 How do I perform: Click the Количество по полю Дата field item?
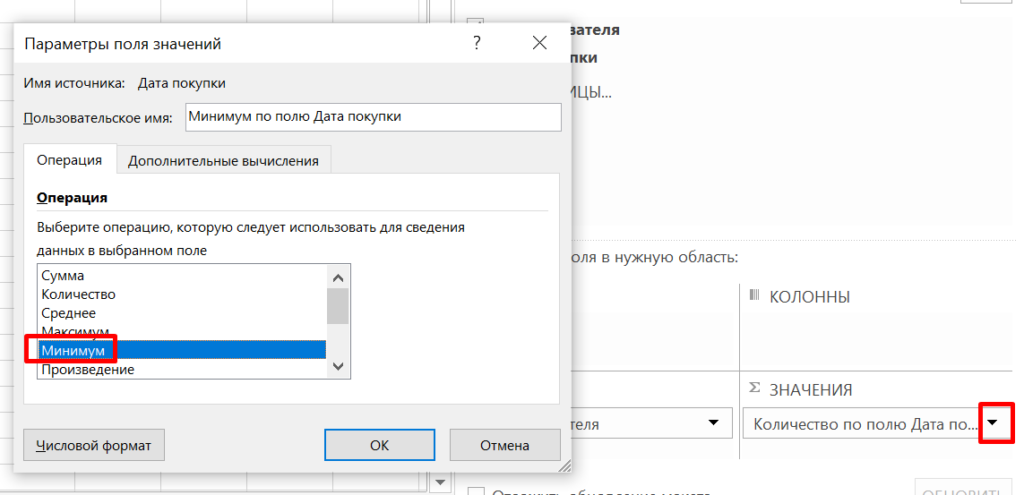click(x=866, y=424)
